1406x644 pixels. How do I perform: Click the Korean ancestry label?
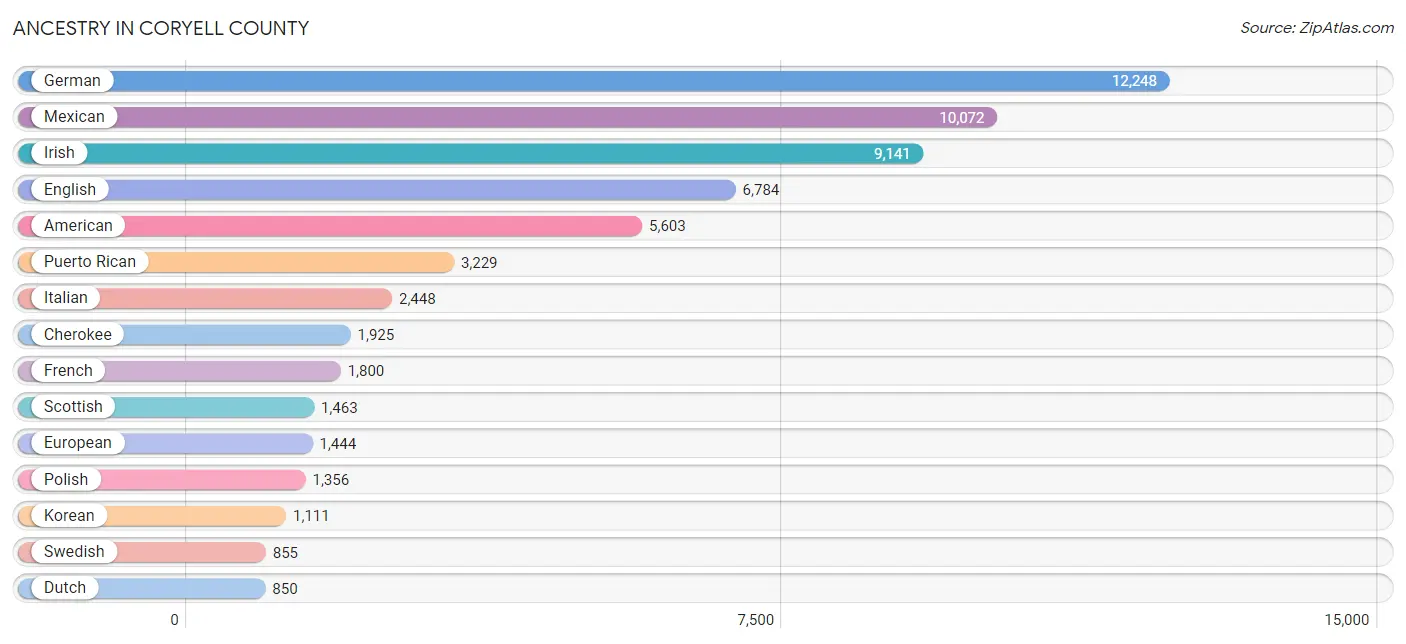pyautogui.click(x=69, y=516)
